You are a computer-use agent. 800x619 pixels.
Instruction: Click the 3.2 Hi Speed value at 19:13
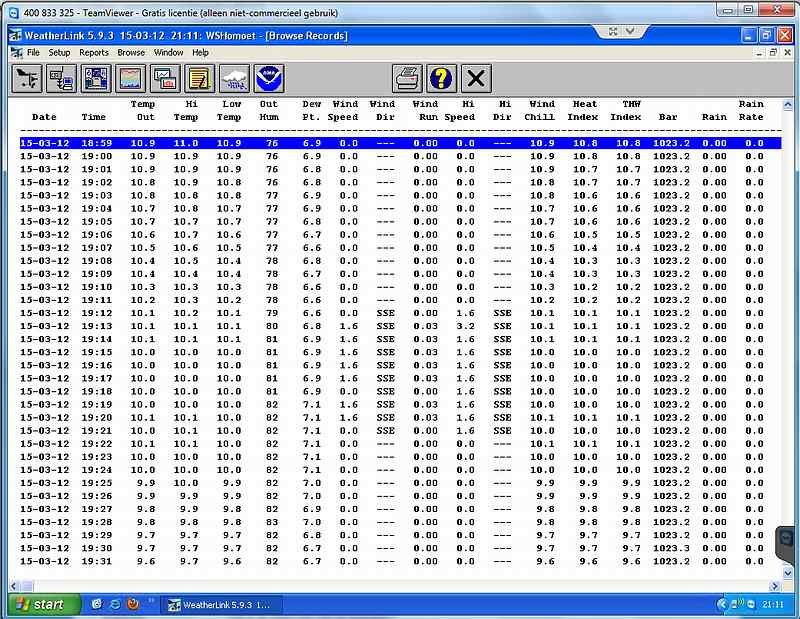point(465,327)
